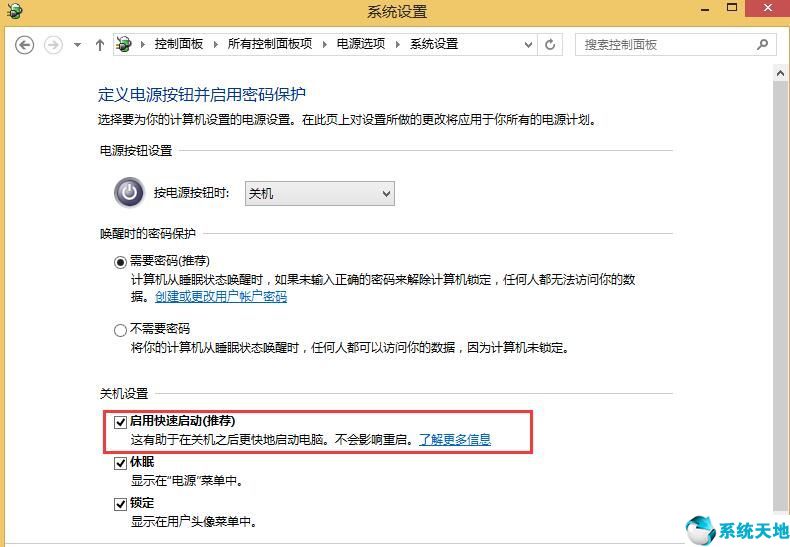This screenshot has height=547, width=790.
Task: Select the 不需要密码 radio button
Action: pyautogui.click(x=120, y=330)
